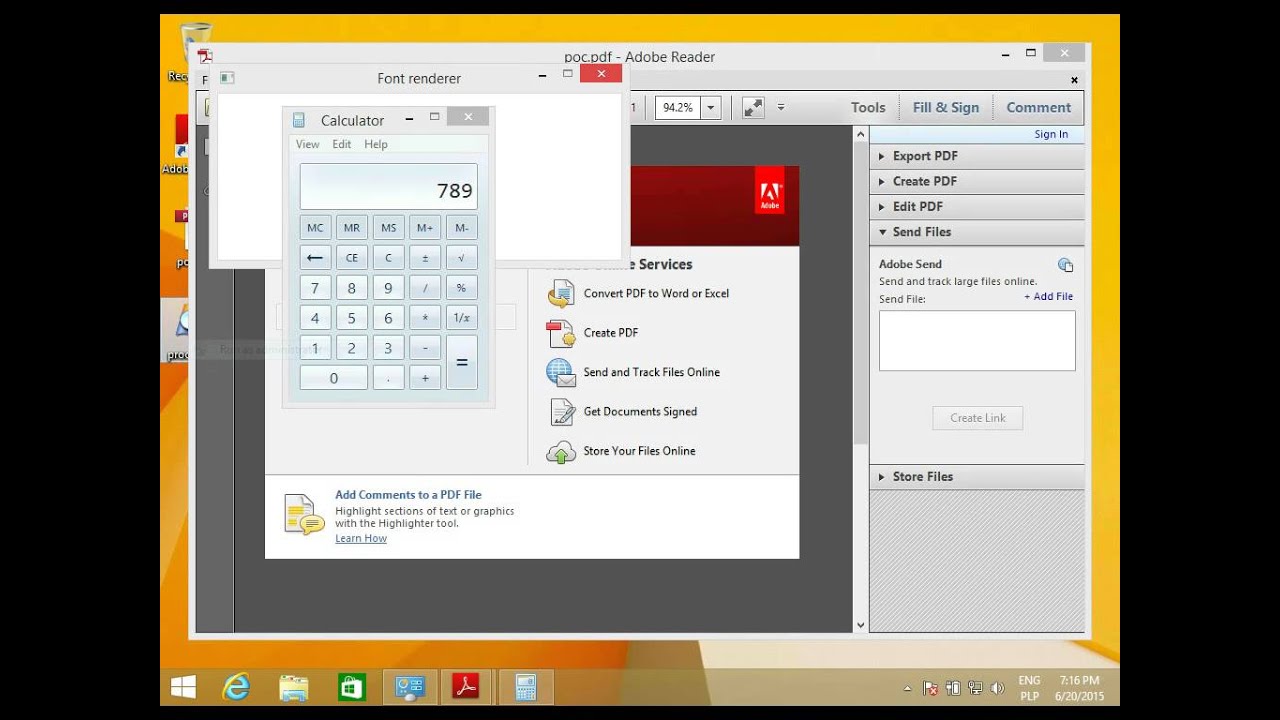The width and height of the screenshot is (1280, 720).
Task: Click the Create Link button
Action: pos(978,418)
